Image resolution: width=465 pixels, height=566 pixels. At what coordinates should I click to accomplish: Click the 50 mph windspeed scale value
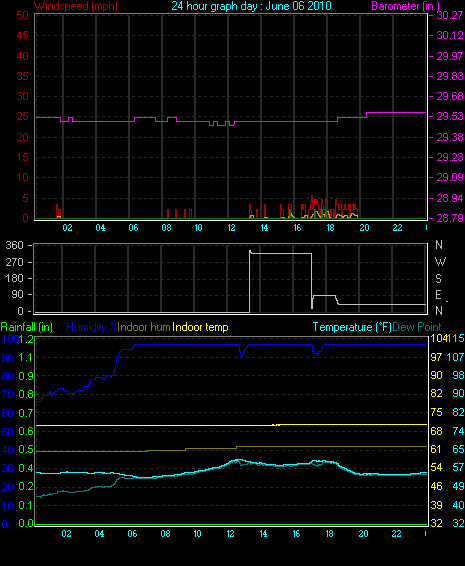click(x=22, y=15)
